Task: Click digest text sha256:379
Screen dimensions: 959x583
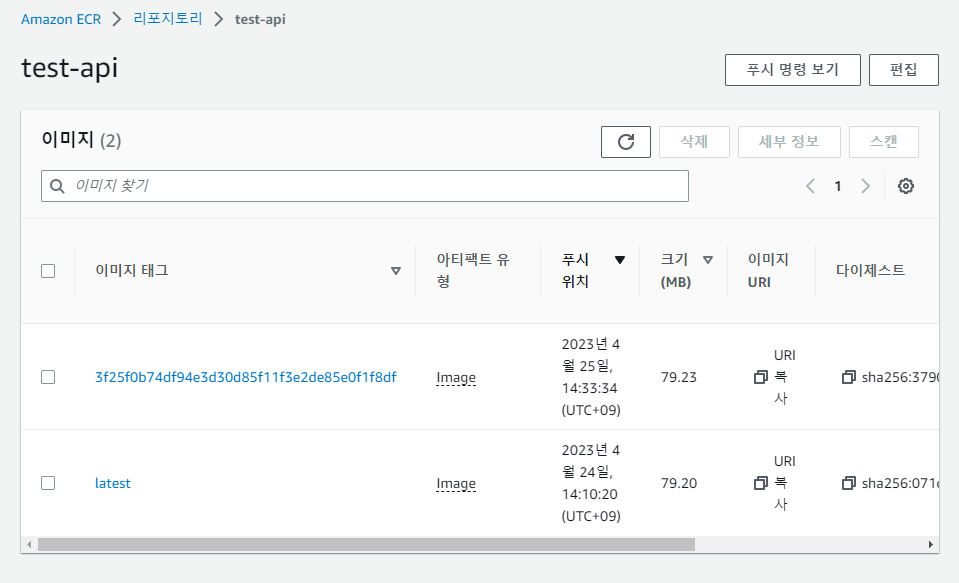Action: 900,377
